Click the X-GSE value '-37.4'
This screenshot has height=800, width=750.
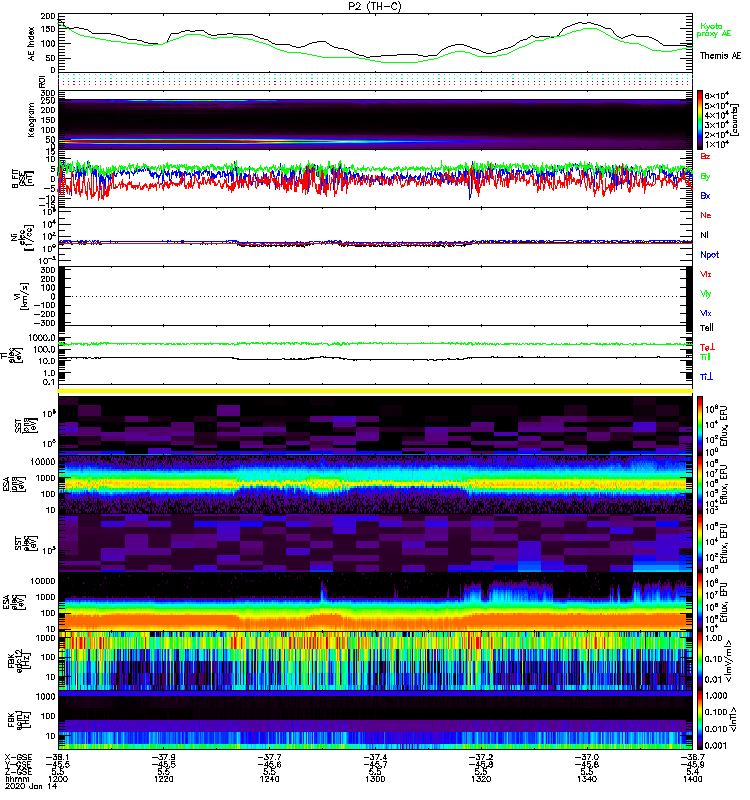(x=375, y=758)
